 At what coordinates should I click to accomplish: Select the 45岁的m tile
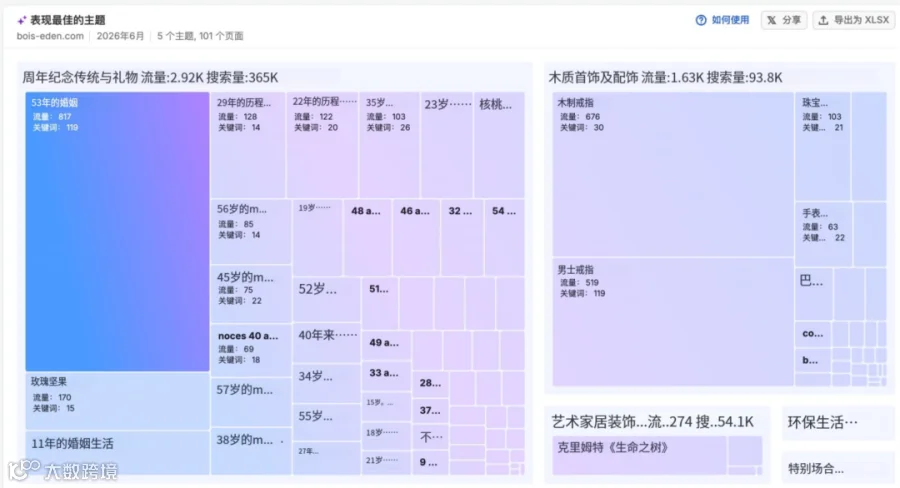(251, 293)
